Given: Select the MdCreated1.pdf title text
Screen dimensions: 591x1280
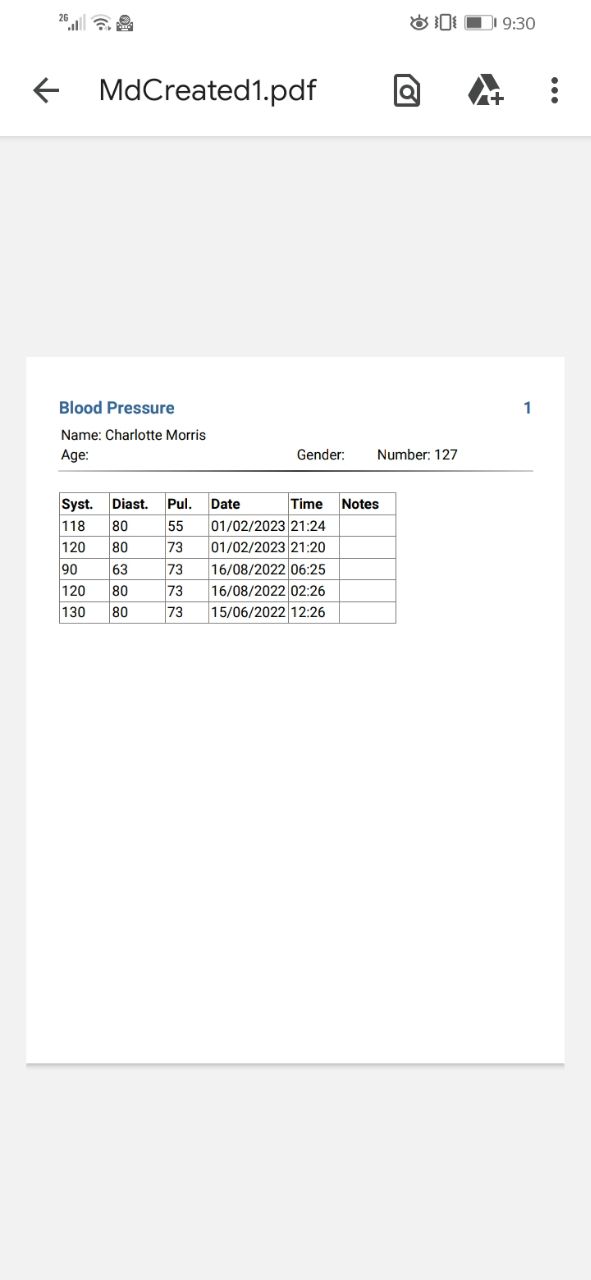Looking at the screenshot, I should pos(208,91).
